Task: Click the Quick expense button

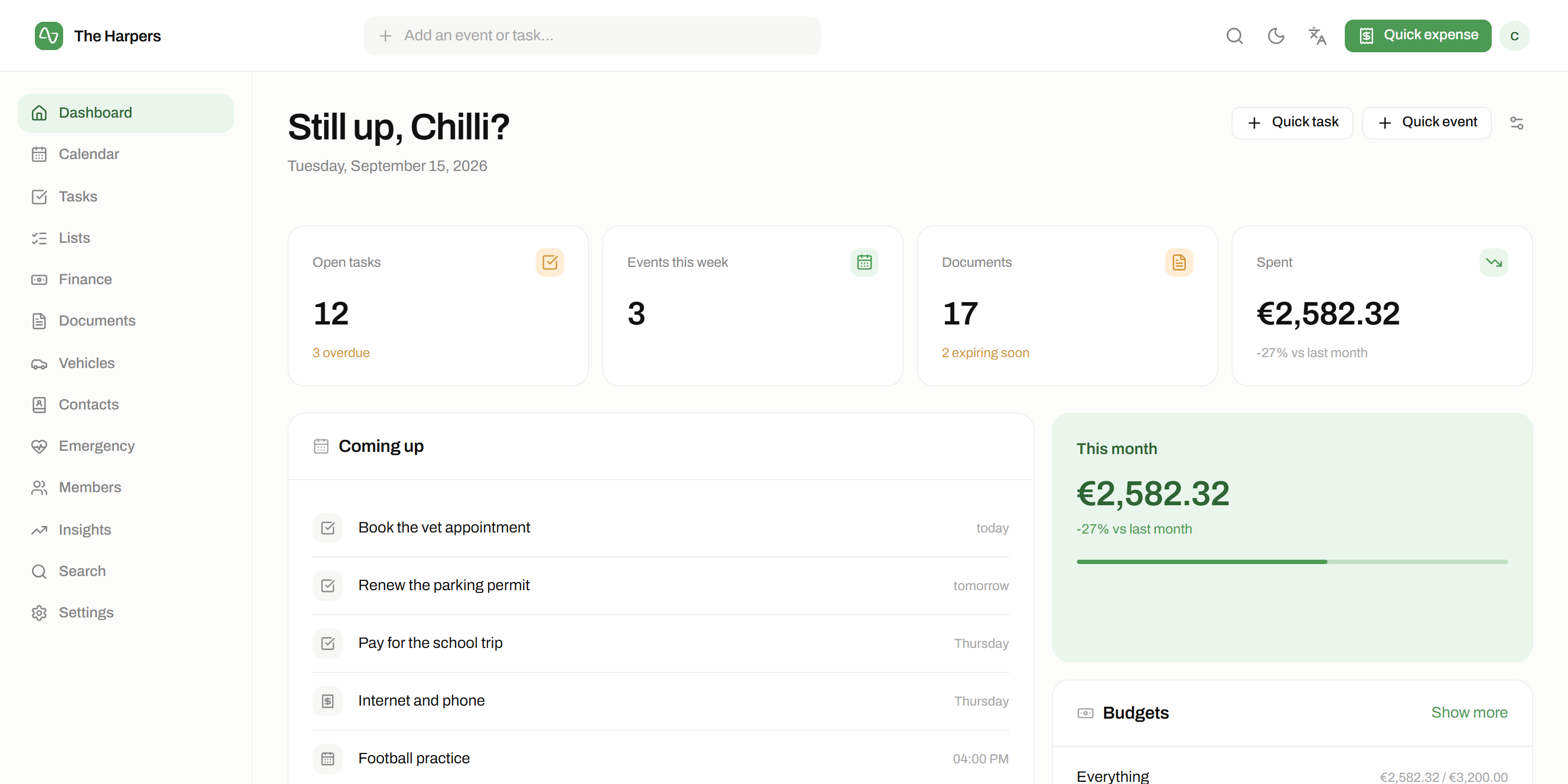Action: click(x=1418, y=36)
